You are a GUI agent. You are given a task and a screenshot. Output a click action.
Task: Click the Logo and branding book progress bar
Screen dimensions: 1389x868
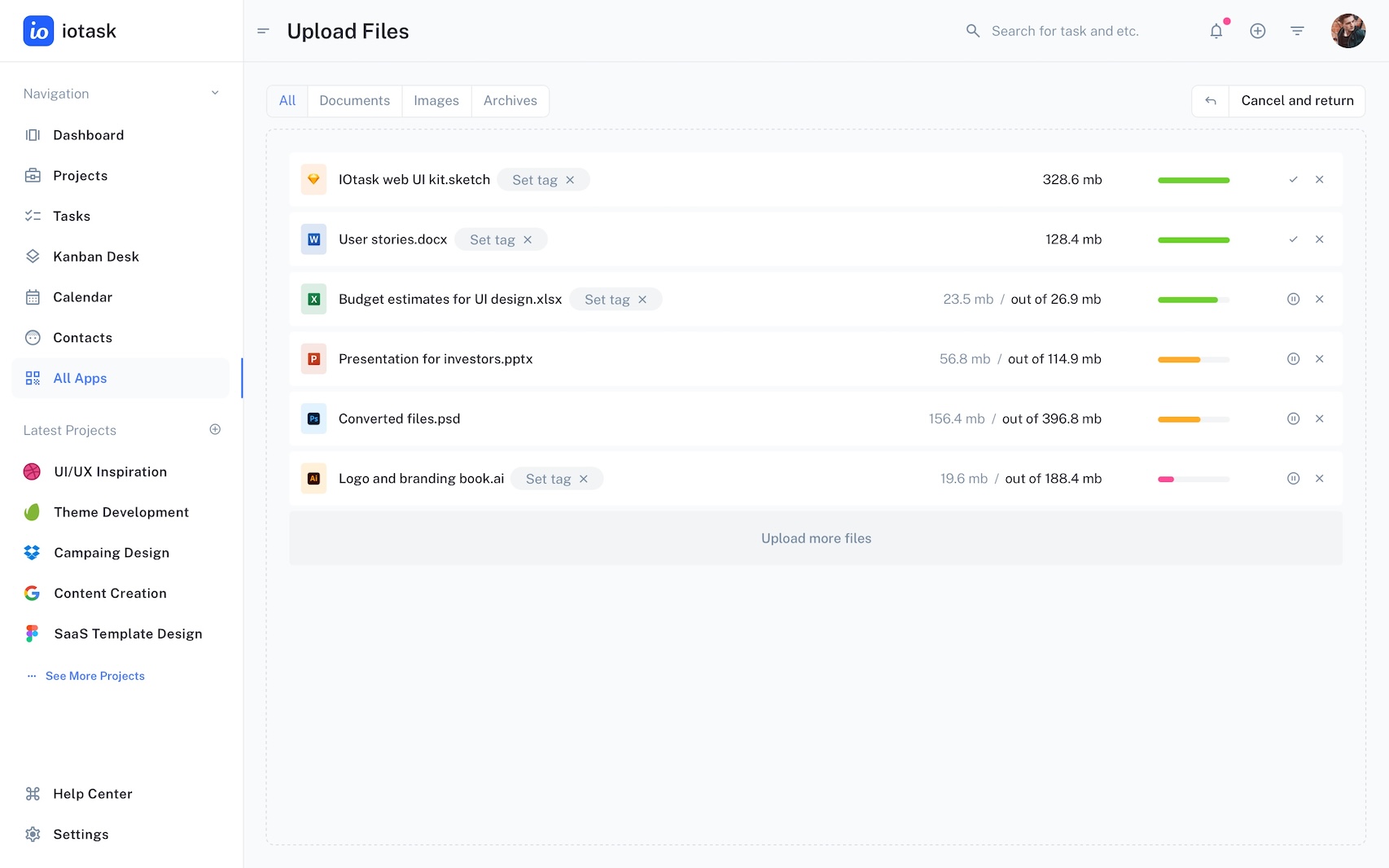coord(1193,479)
